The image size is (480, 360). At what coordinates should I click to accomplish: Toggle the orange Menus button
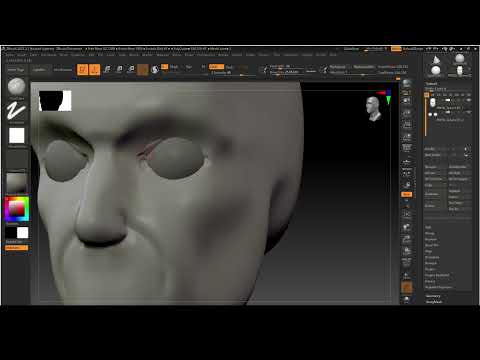click(x=396, y=49)
